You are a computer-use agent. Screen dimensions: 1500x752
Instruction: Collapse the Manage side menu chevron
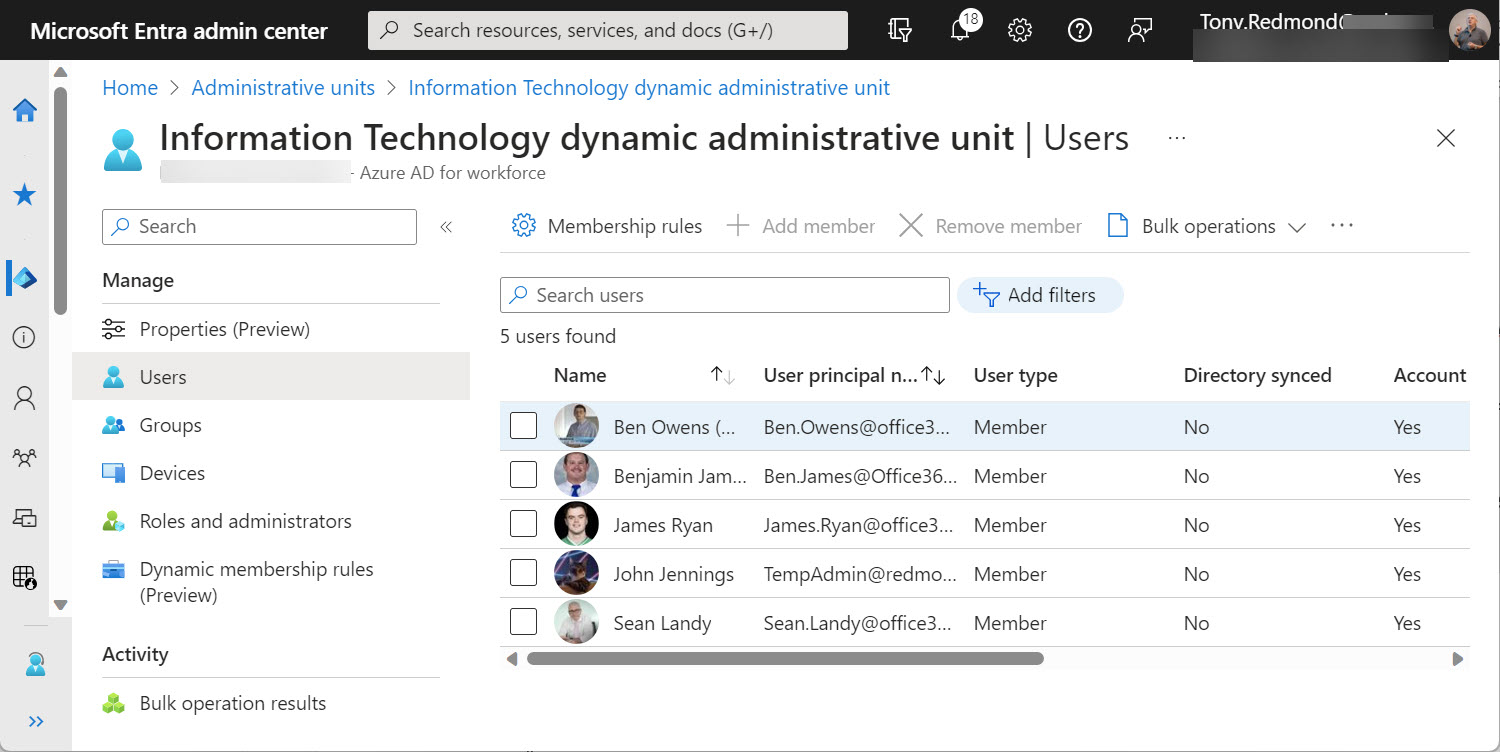tap(446, 227)
